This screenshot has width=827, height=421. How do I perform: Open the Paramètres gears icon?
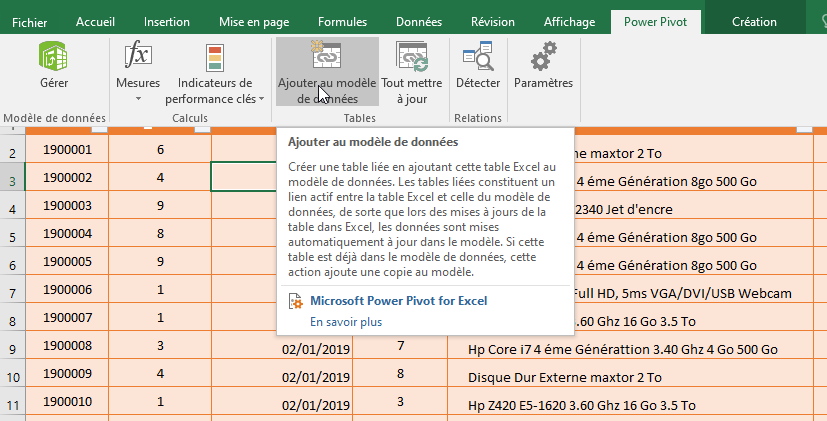(543, 56)
